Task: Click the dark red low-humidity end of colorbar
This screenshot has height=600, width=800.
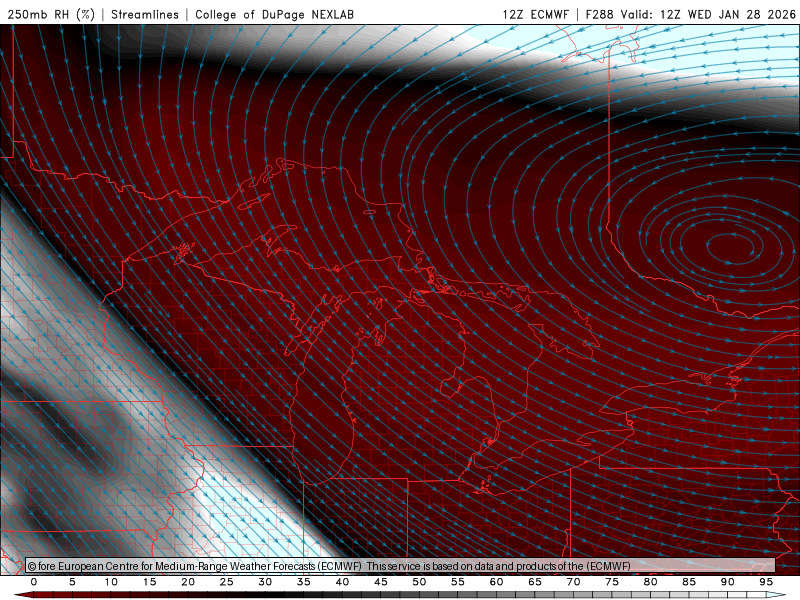Action: pyautogui.click(x=24, y=595)
